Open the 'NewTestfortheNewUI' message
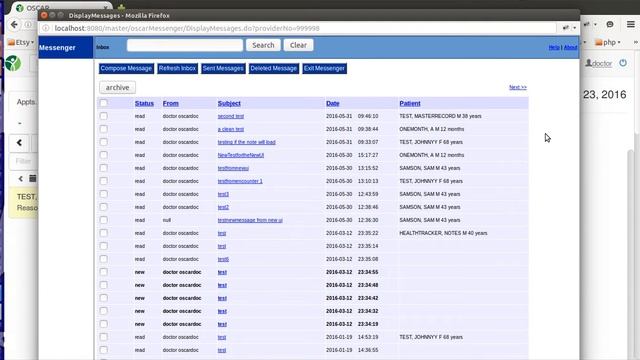 tap(241, 155)
